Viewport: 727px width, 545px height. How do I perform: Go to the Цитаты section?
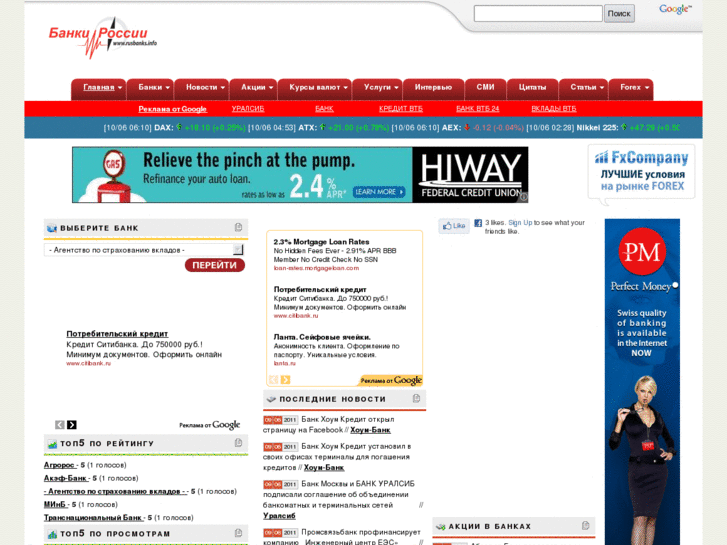(532, 87)
